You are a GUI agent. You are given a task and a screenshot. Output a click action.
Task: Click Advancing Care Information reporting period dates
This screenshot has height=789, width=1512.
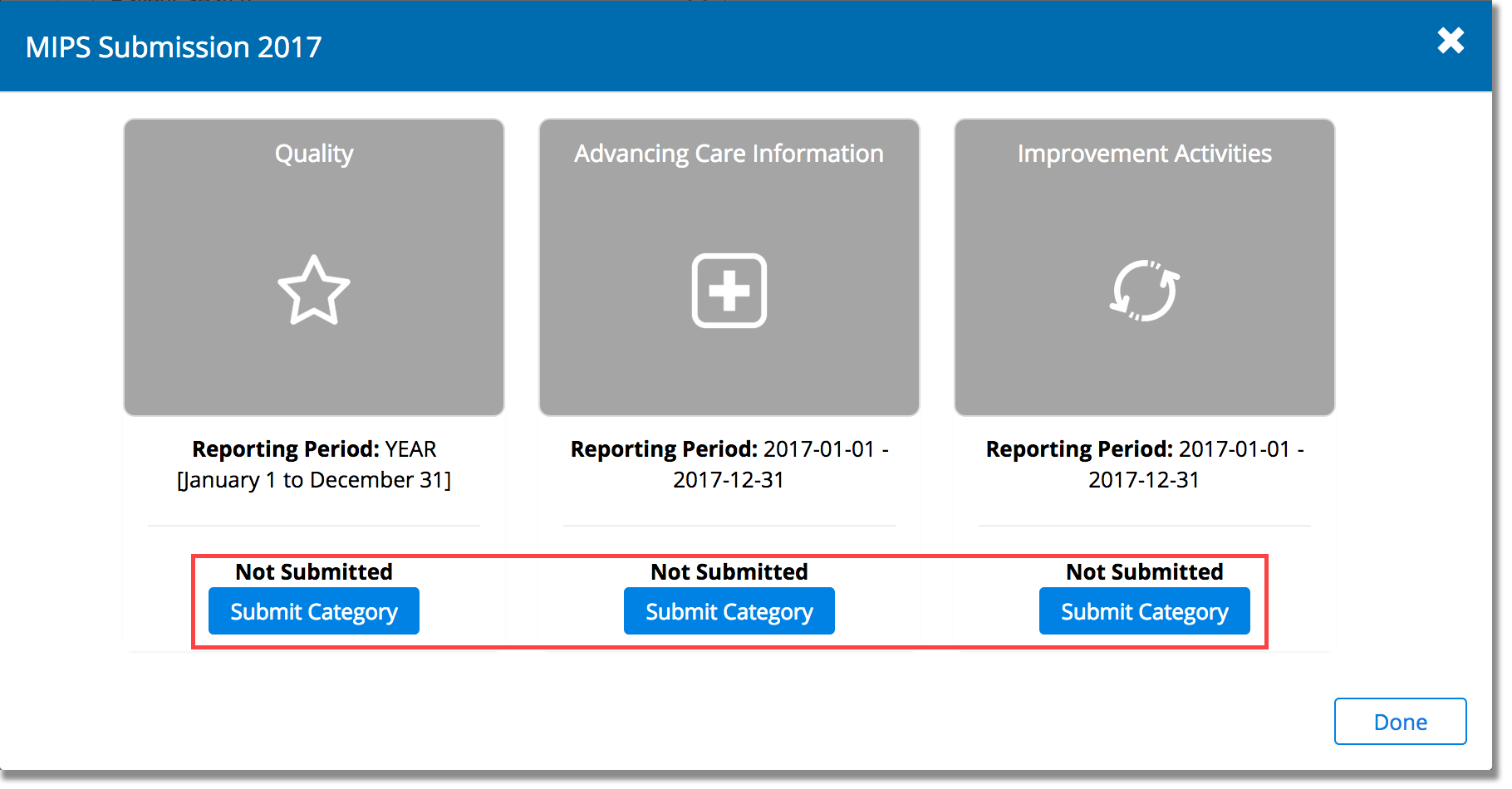pyautogui.click(x=729, y=464)
